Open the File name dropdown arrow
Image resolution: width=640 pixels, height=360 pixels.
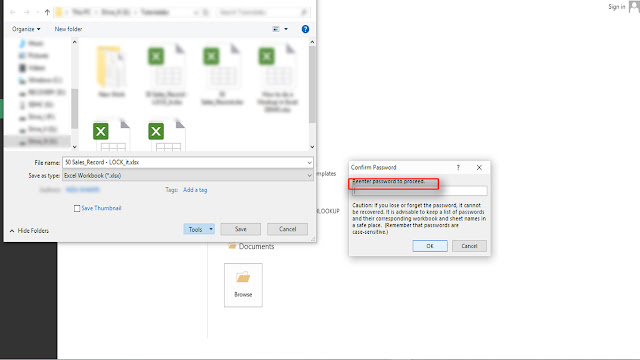(309, 162)
